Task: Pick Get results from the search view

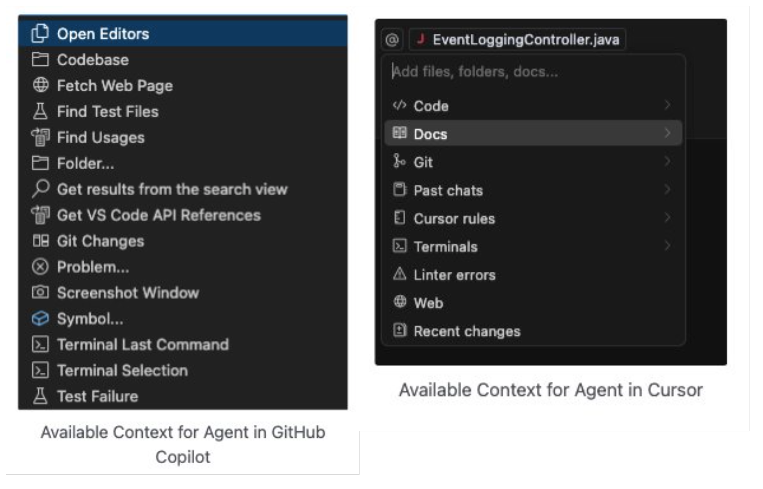Action: (x=183, y=189)
